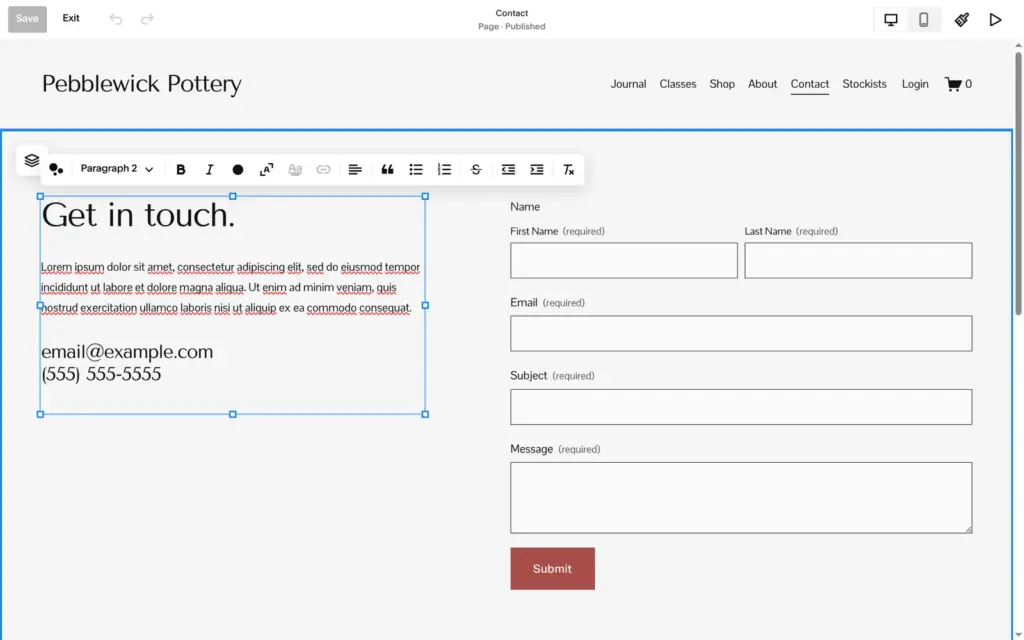Click the Submit button
Screen dimensions: 1024x640
[552, 569]
